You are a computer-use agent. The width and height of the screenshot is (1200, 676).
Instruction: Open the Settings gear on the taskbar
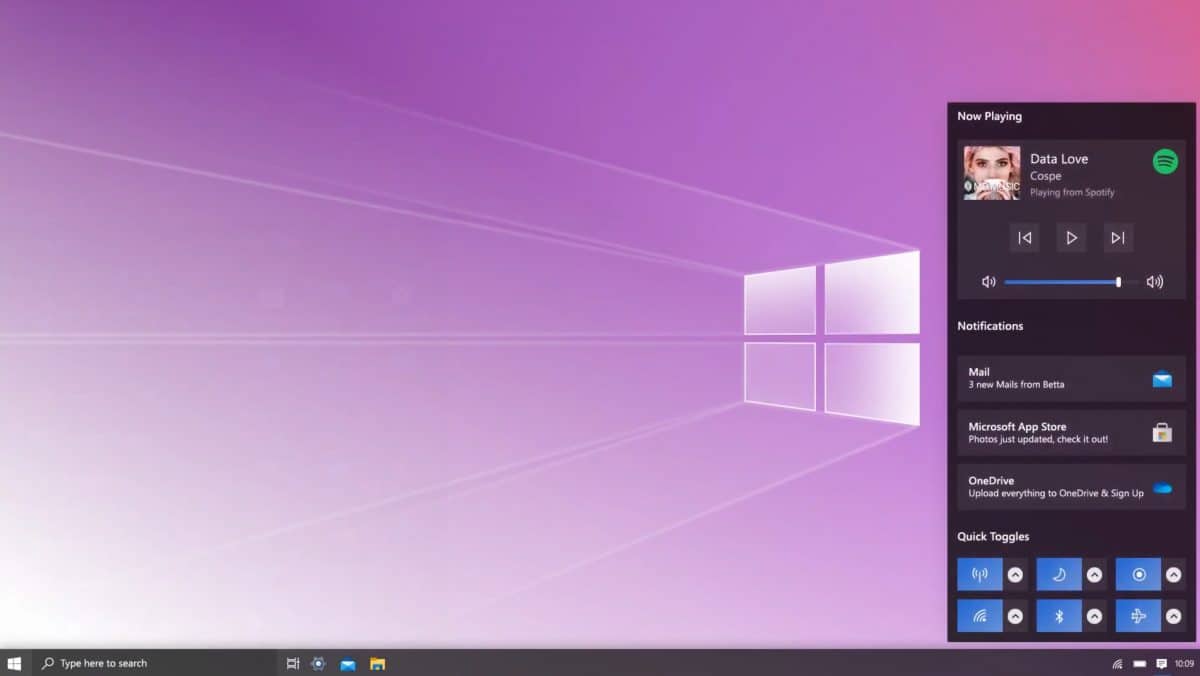pyautogui.click(x=318, y=663)
